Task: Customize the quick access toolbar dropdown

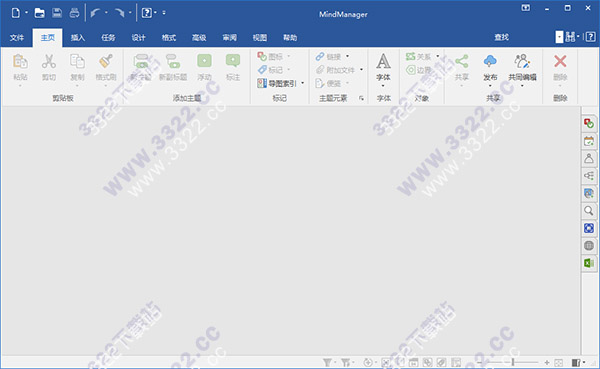Action: (x=164, y=13)
